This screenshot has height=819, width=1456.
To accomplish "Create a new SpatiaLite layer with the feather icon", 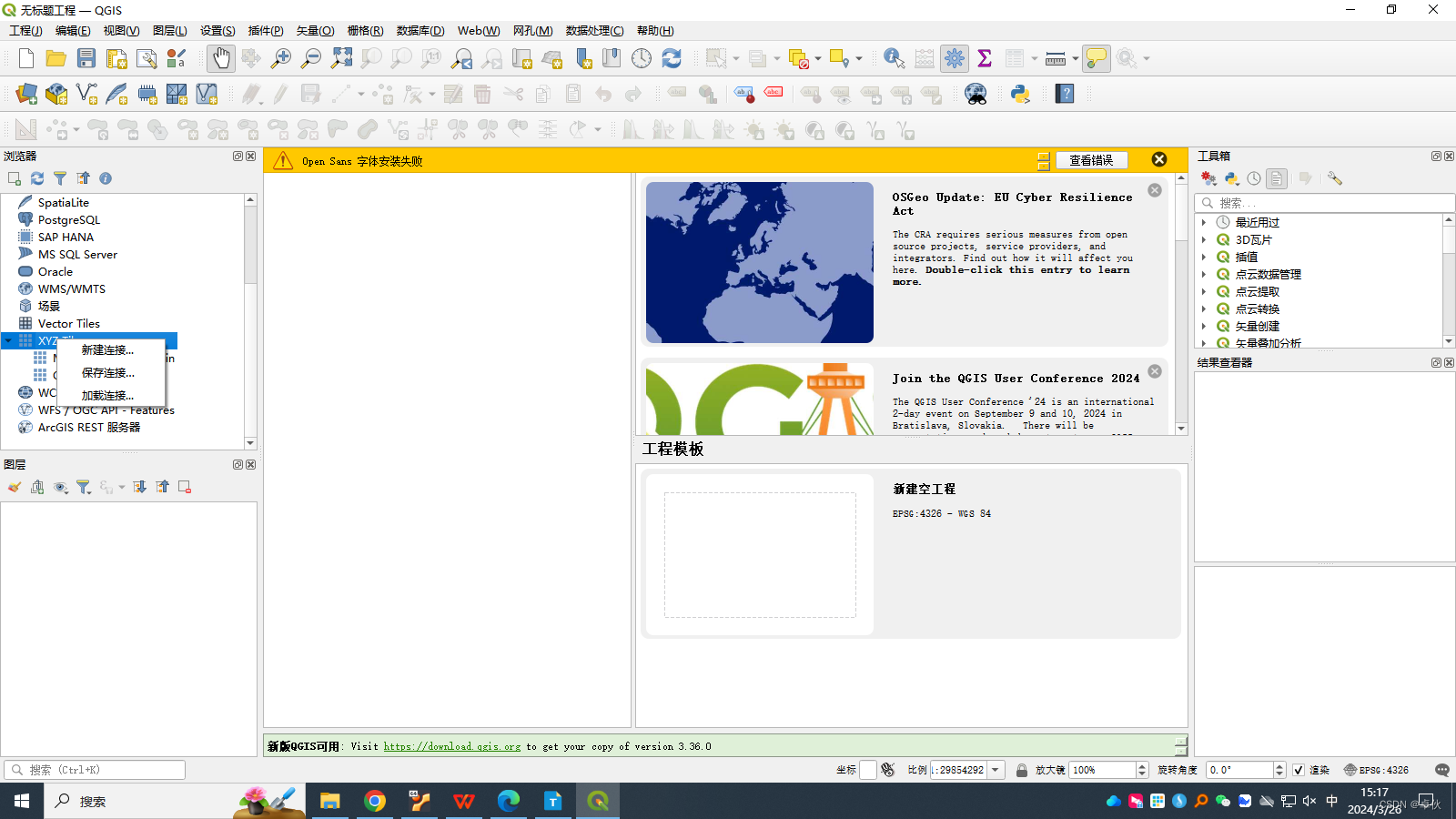I will (x=116, y=94).
